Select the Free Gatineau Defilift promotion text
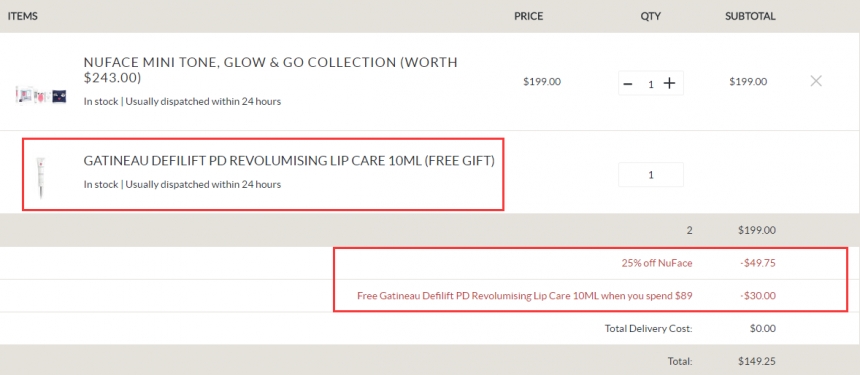 [x=525, y=296]
